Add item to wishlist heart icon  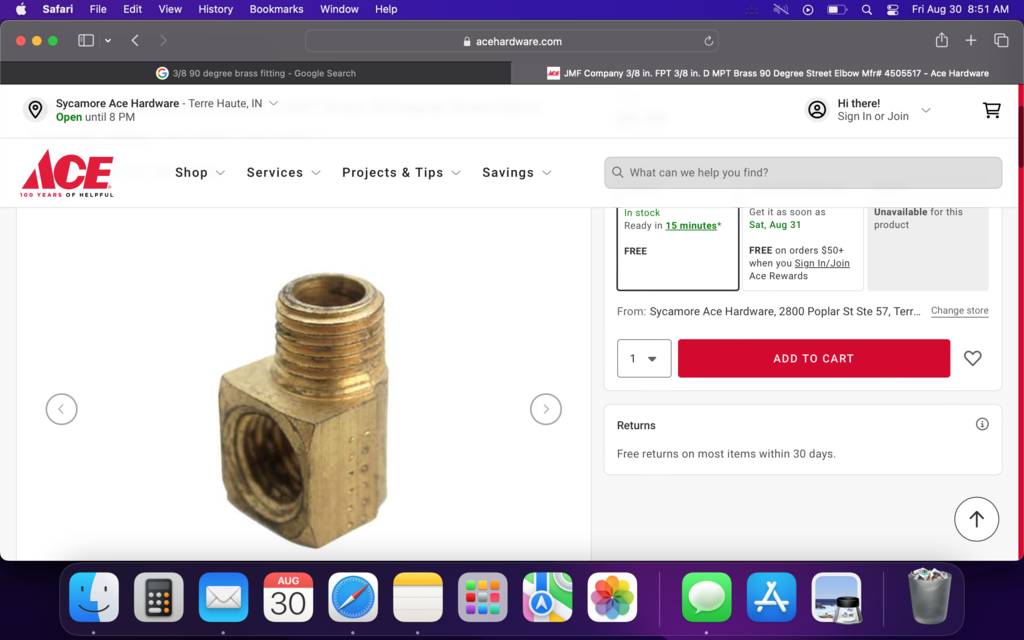[972, 358]
